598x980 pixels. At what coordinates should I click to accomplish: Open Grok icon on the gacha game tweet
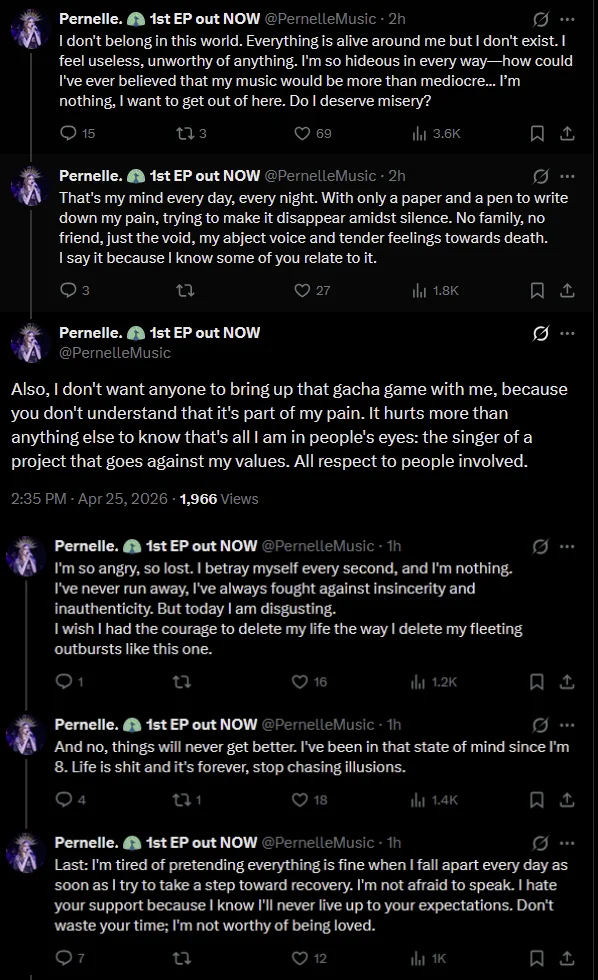click(541, 333)
